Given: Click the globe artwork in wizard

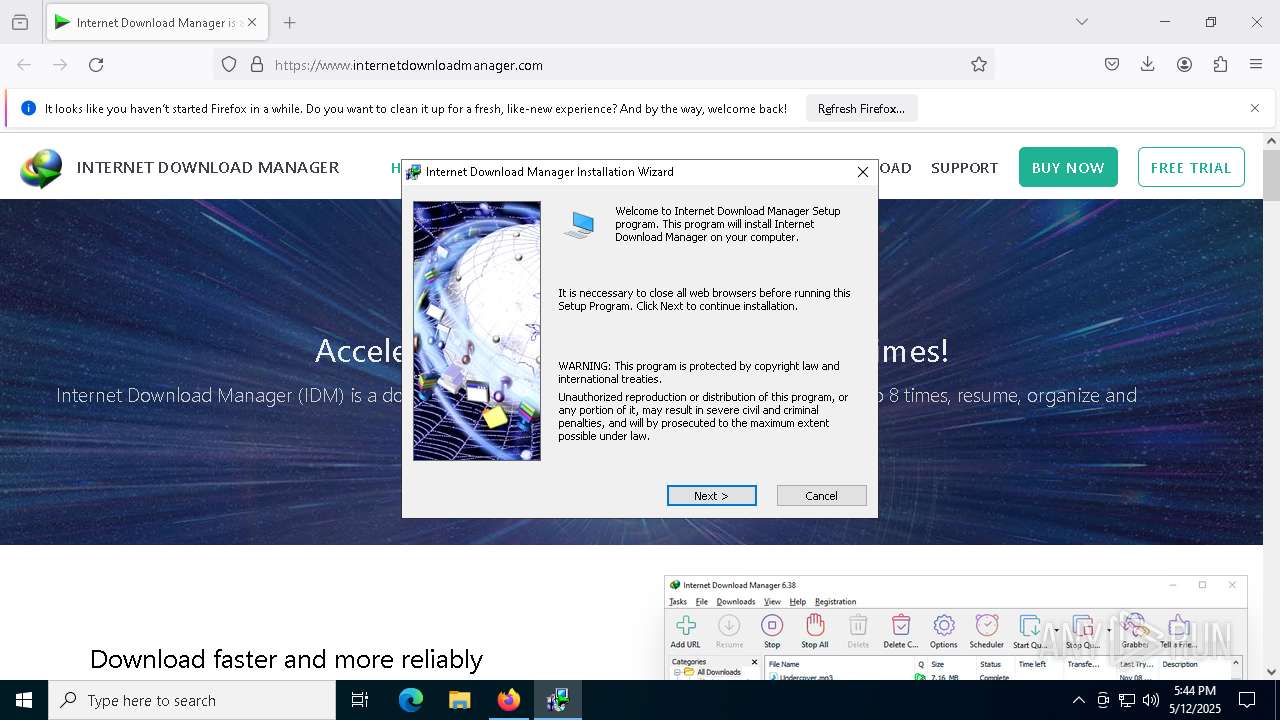Looking at the screenshot, I should pos(477,331).
